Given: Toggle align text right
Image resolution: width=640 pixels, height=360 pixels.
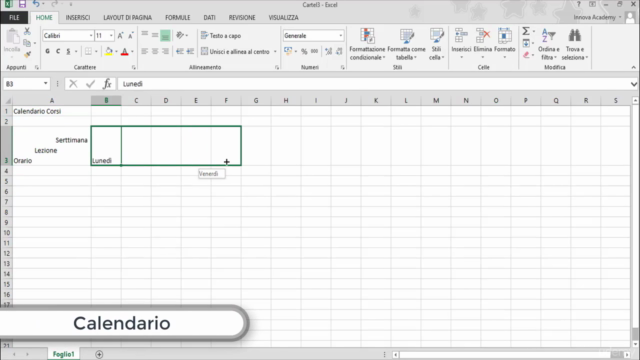Looking at the screenshot, I should [x=165, y=51].
